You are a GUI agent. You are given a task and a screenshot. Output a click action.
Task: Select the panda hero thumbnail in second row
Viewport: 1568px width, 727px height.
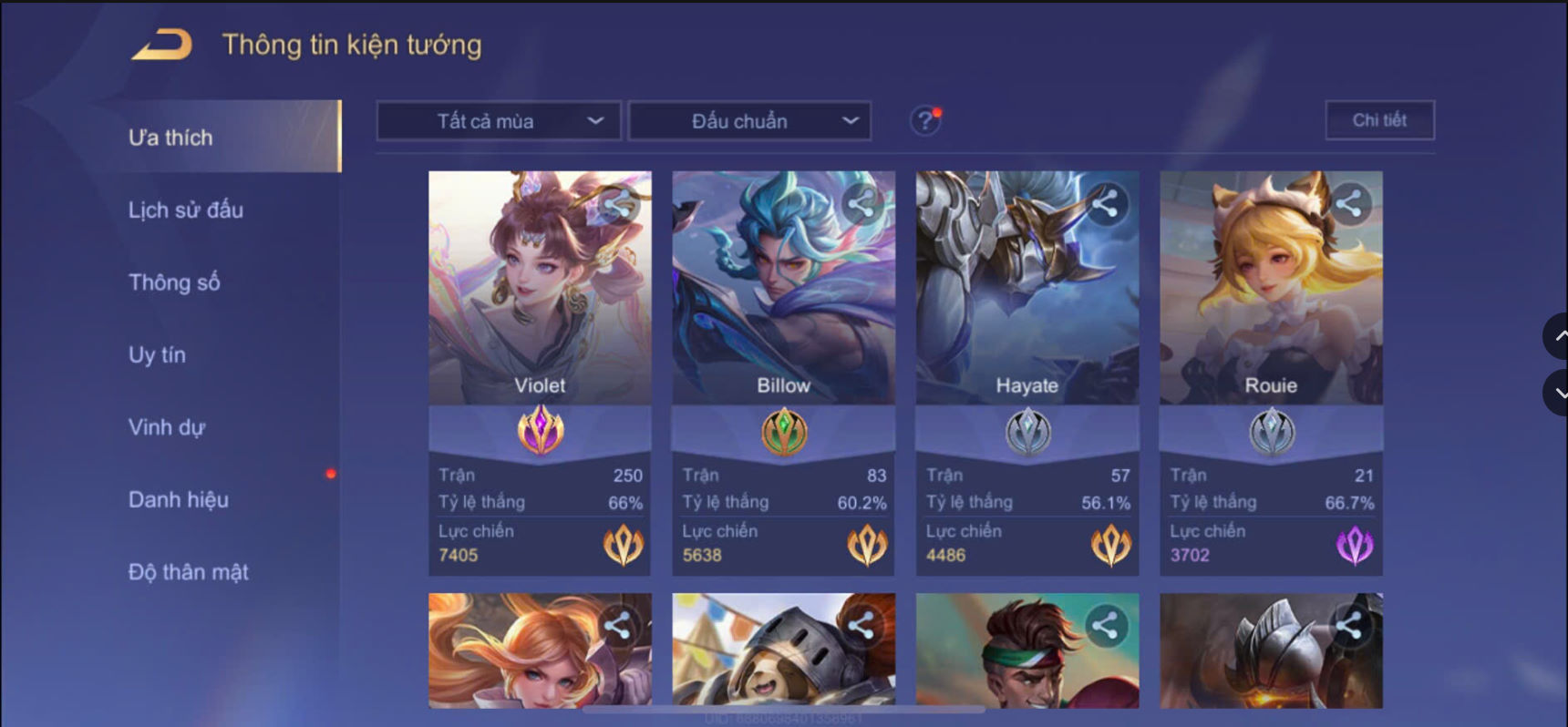784,650
